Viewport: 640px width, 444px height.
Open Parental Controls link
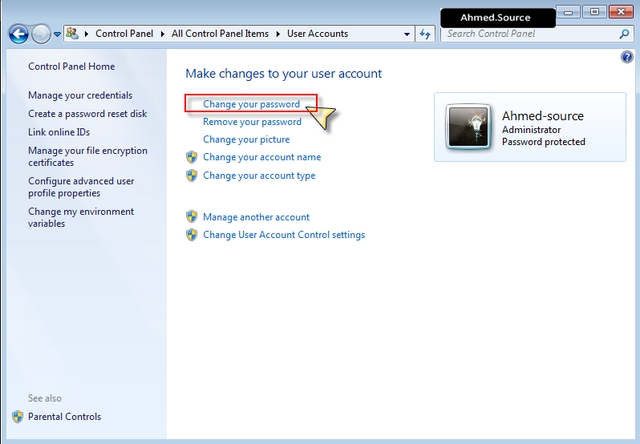pyautogui.click(x=64, y=417)
